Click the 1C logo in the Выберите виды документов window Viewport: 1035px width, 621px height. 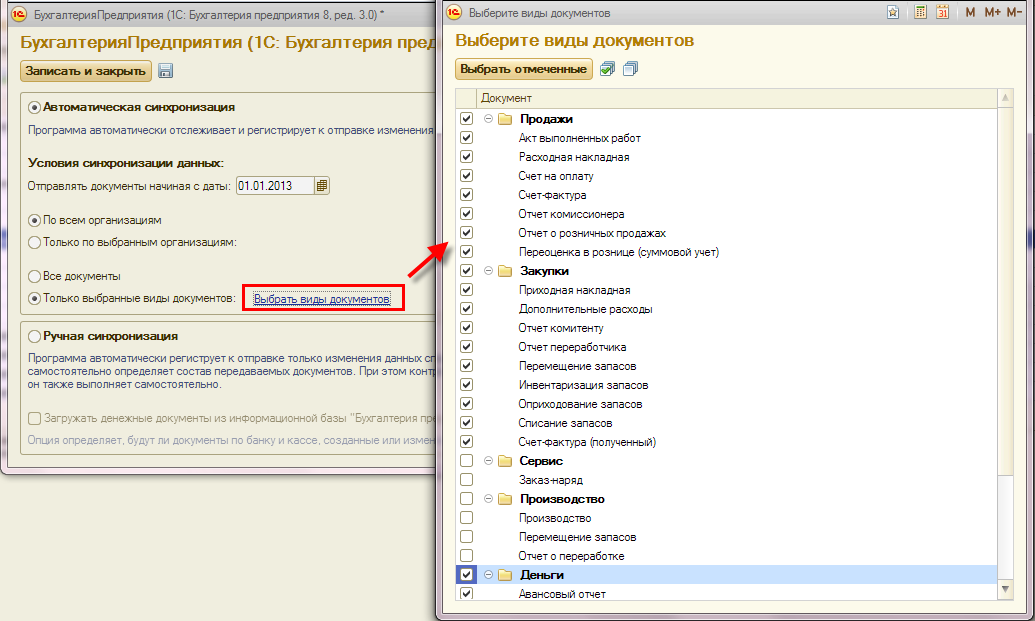coord(454,13)
